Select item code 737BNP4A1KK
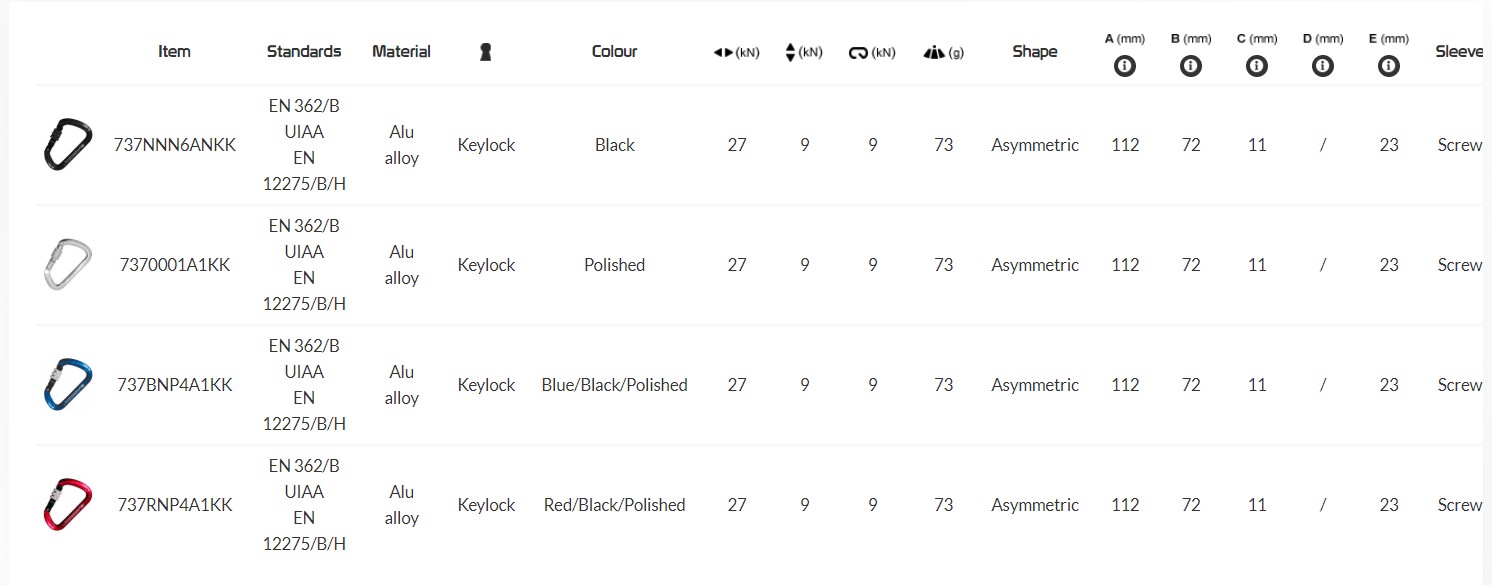The image size is (1492, 585). [175, 385]
